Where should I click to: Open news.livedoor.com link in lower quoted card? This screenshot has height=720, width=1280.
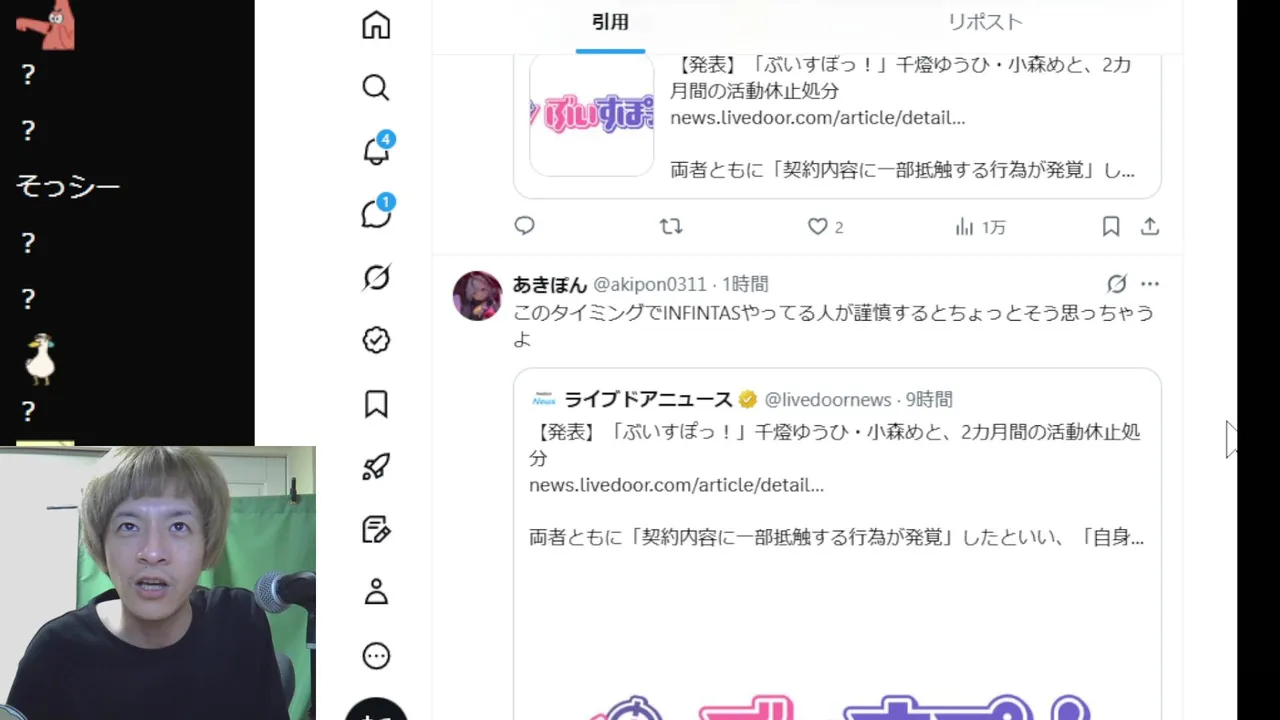coord(676,485)
